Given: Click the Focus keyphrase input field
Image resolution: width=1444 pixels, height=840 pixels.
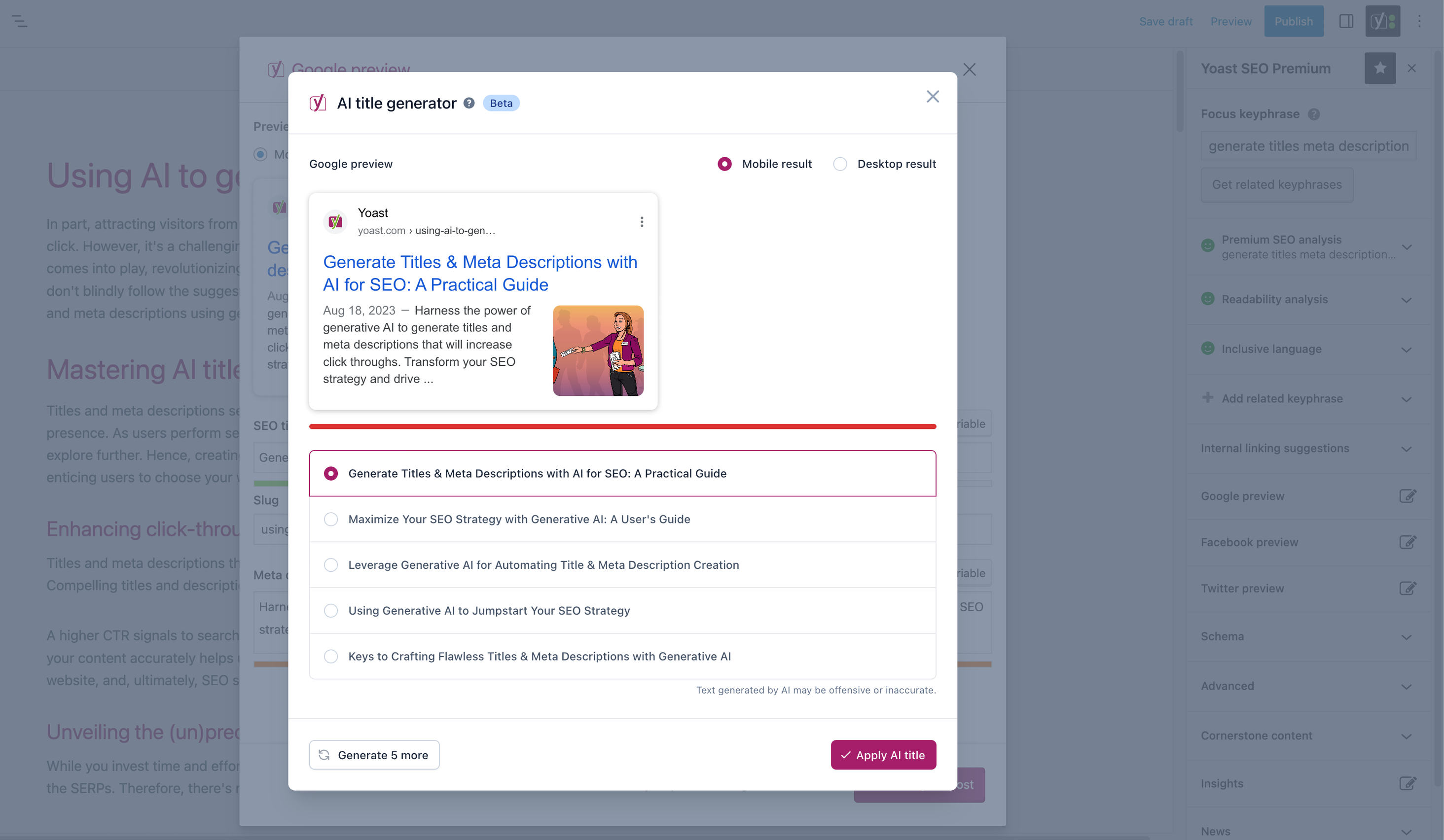Looking at the screenshot, I should (x=1308, y=145).
